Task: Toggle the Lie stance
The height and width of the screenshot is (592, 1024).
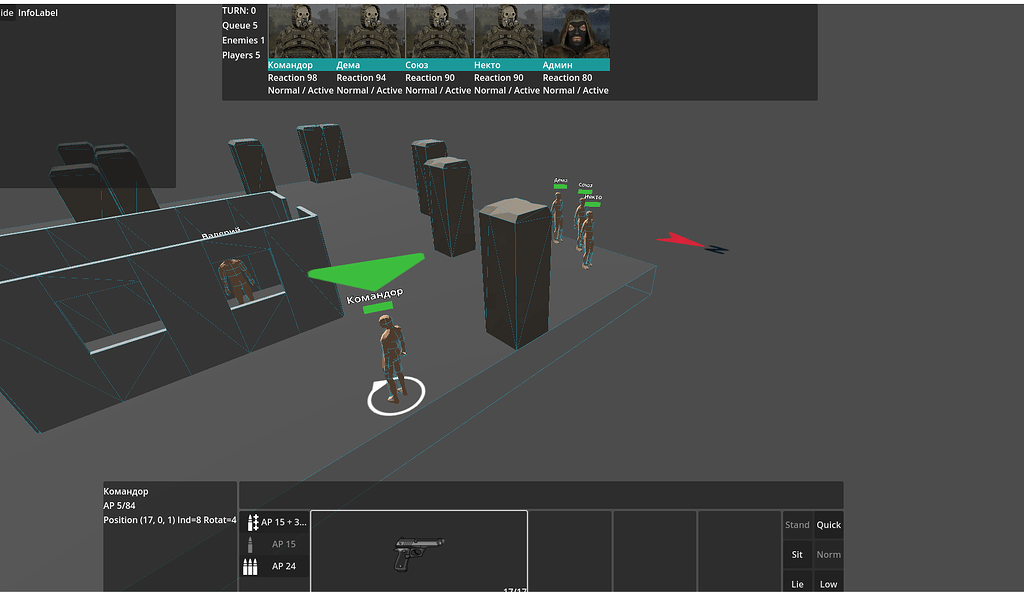Action: coord(797,584)
